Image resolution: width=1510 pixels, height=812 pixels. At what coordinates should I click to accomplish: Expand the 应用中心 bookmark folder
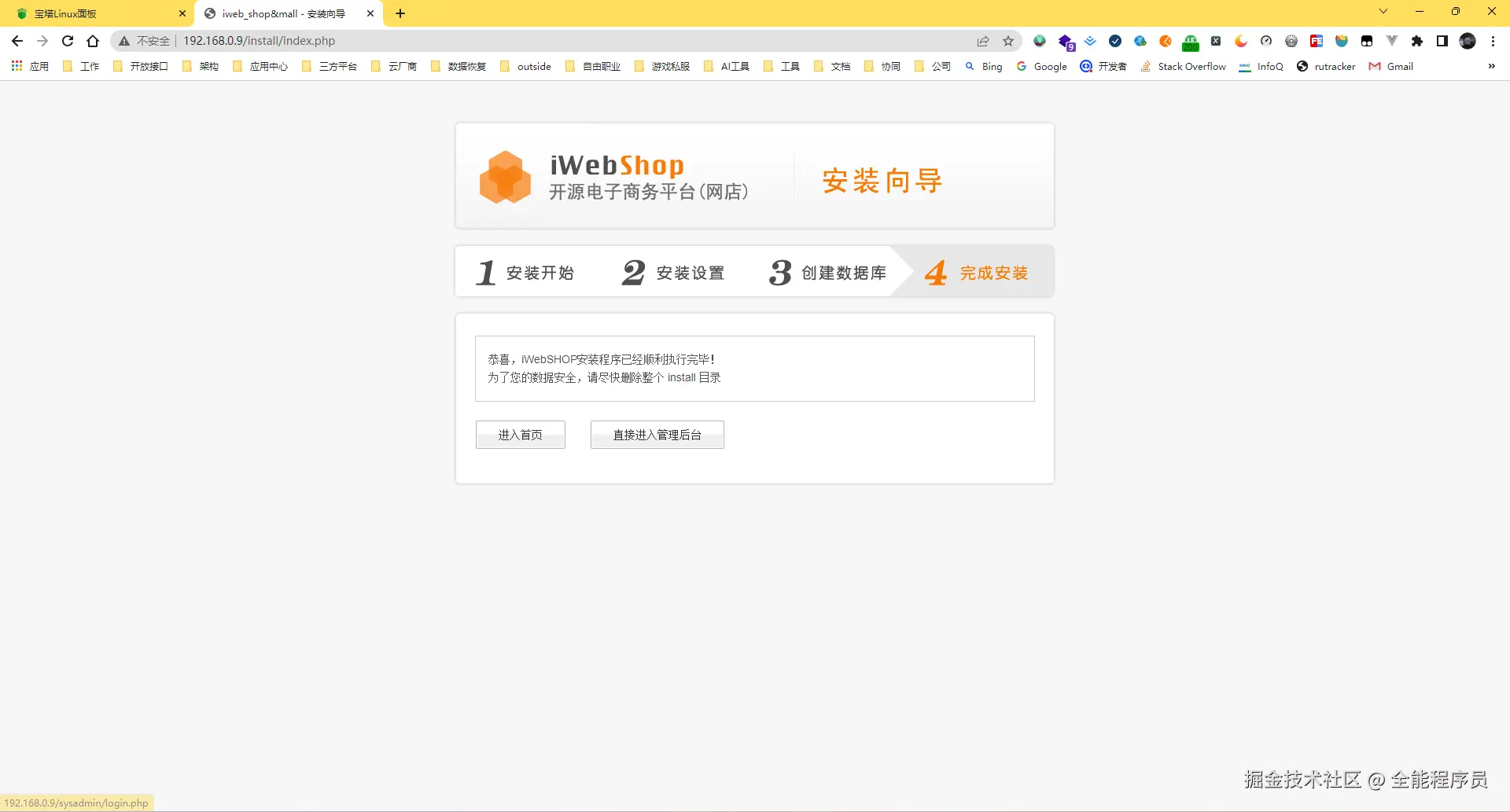click(260, 66)
